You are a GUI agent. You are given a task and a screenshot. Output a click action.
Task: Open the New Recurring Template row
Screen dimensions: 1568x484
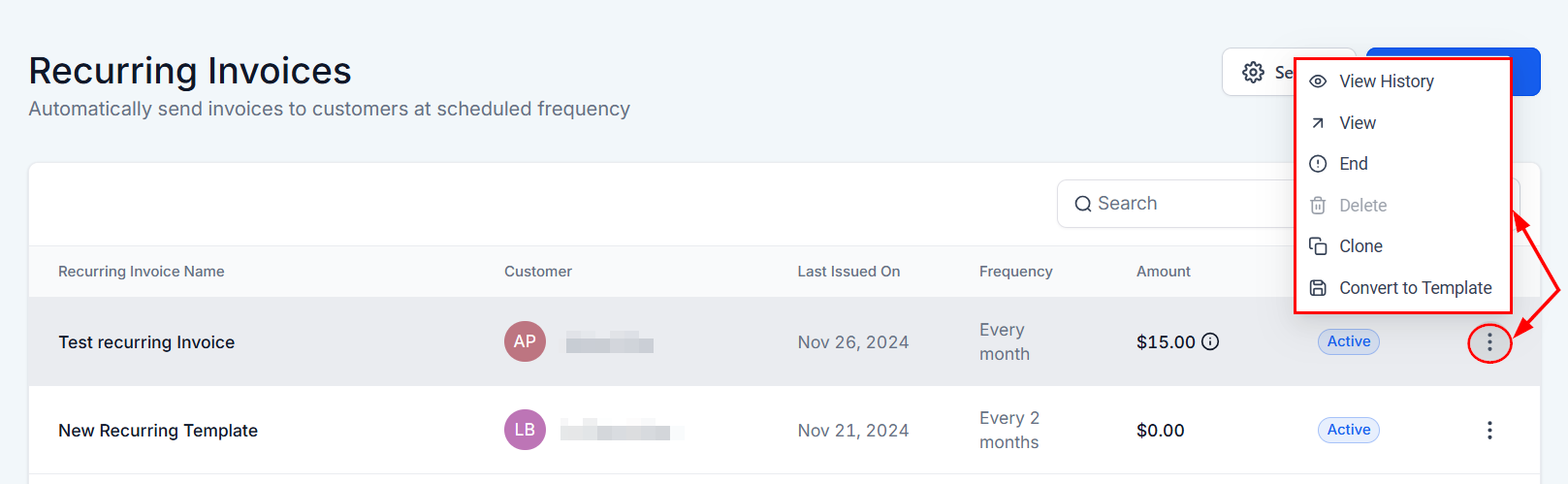point(158,431)
